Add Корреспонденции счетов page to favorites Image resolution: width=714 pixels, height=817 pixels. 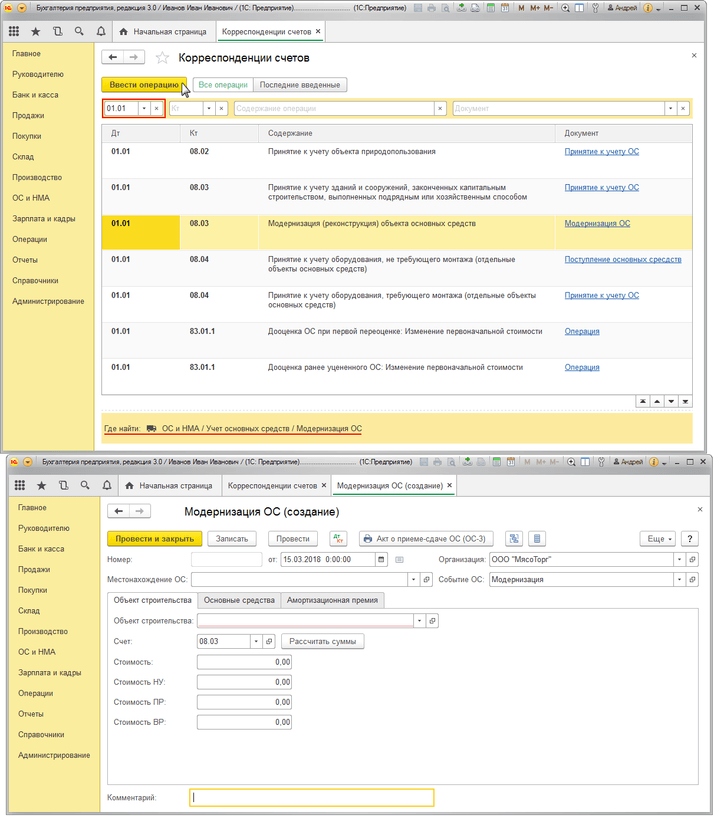[162, 58]
